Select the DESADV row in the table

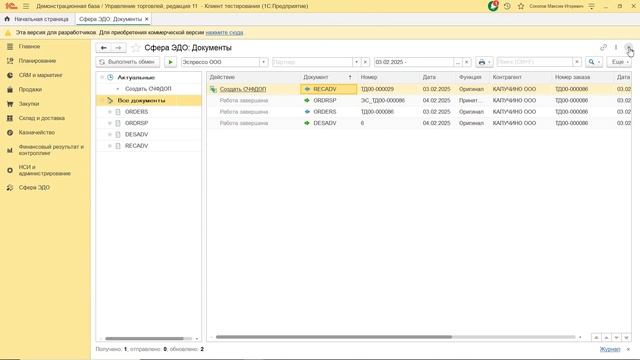tap(419, 123)
